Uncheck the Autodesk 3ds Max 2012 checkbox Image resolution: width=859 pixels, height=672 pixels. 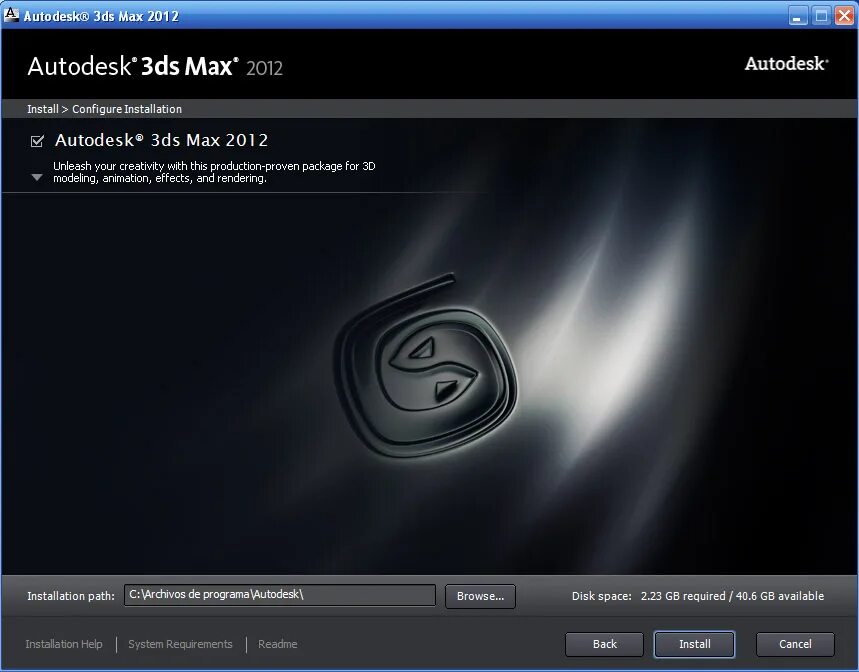[37, 141]
